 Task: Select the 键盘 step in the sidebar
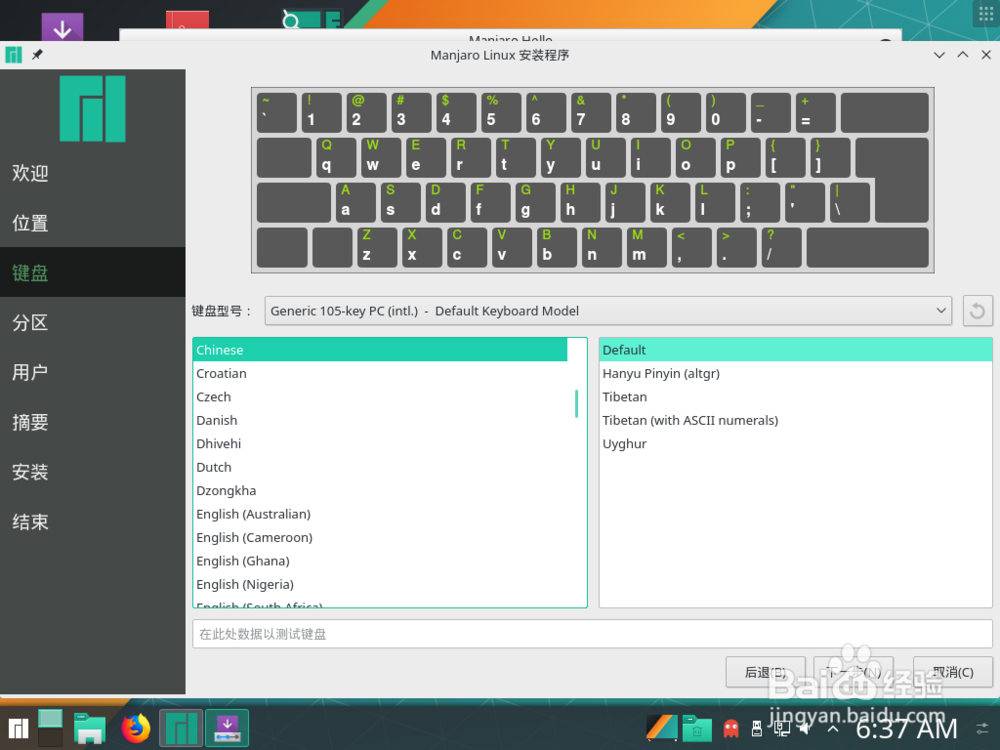pos(92,272)
